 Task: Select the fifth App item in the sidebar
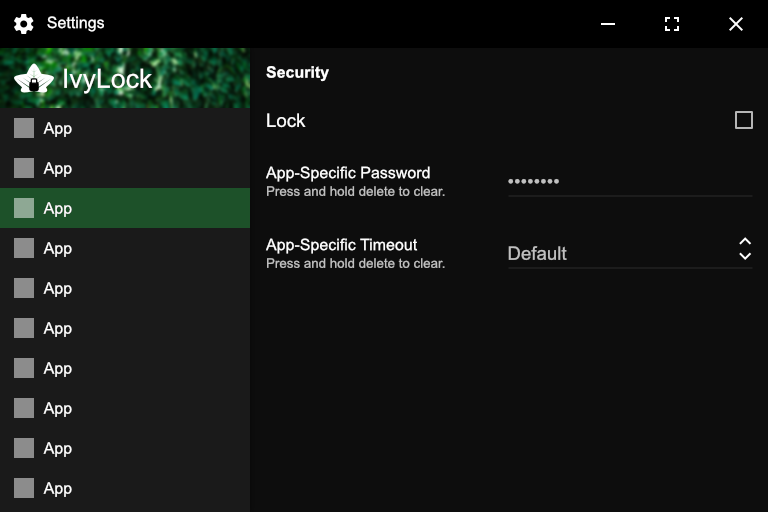click(x=58, y=288)
